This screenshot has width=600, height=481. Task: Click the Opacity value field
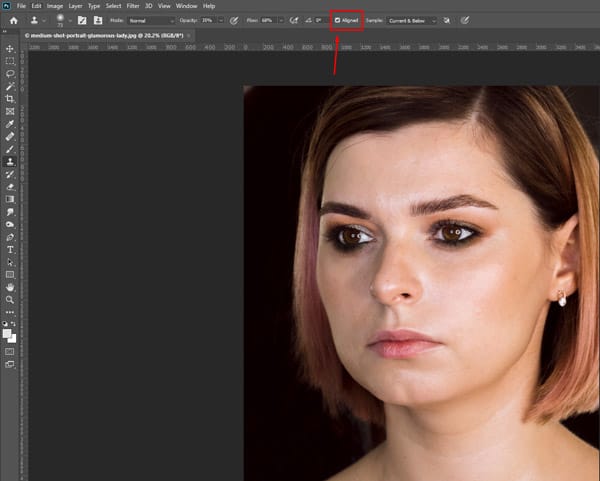[x=208, y=20]
